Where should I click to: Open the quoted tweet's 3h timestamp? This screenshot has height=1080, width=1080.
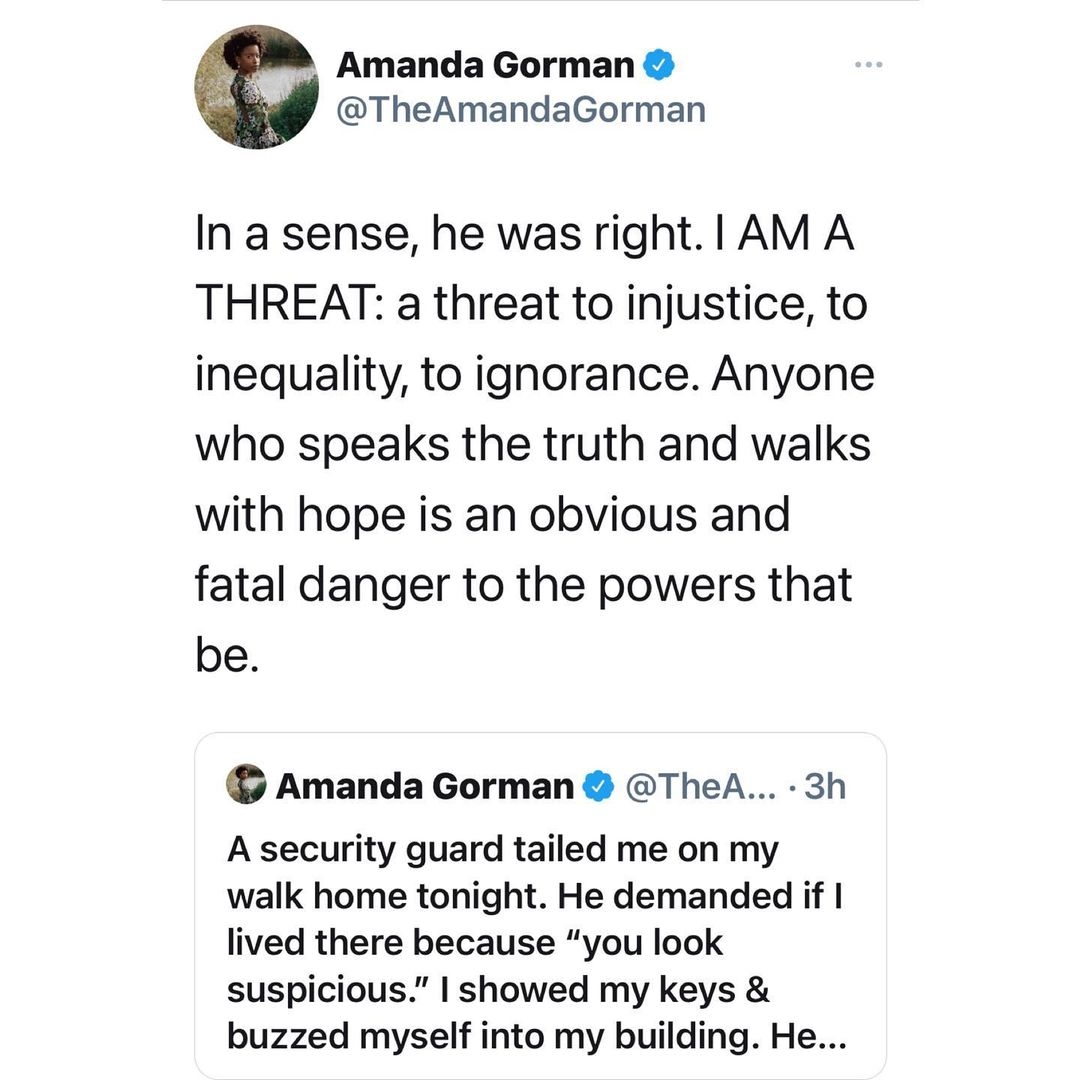pos(824,786)
